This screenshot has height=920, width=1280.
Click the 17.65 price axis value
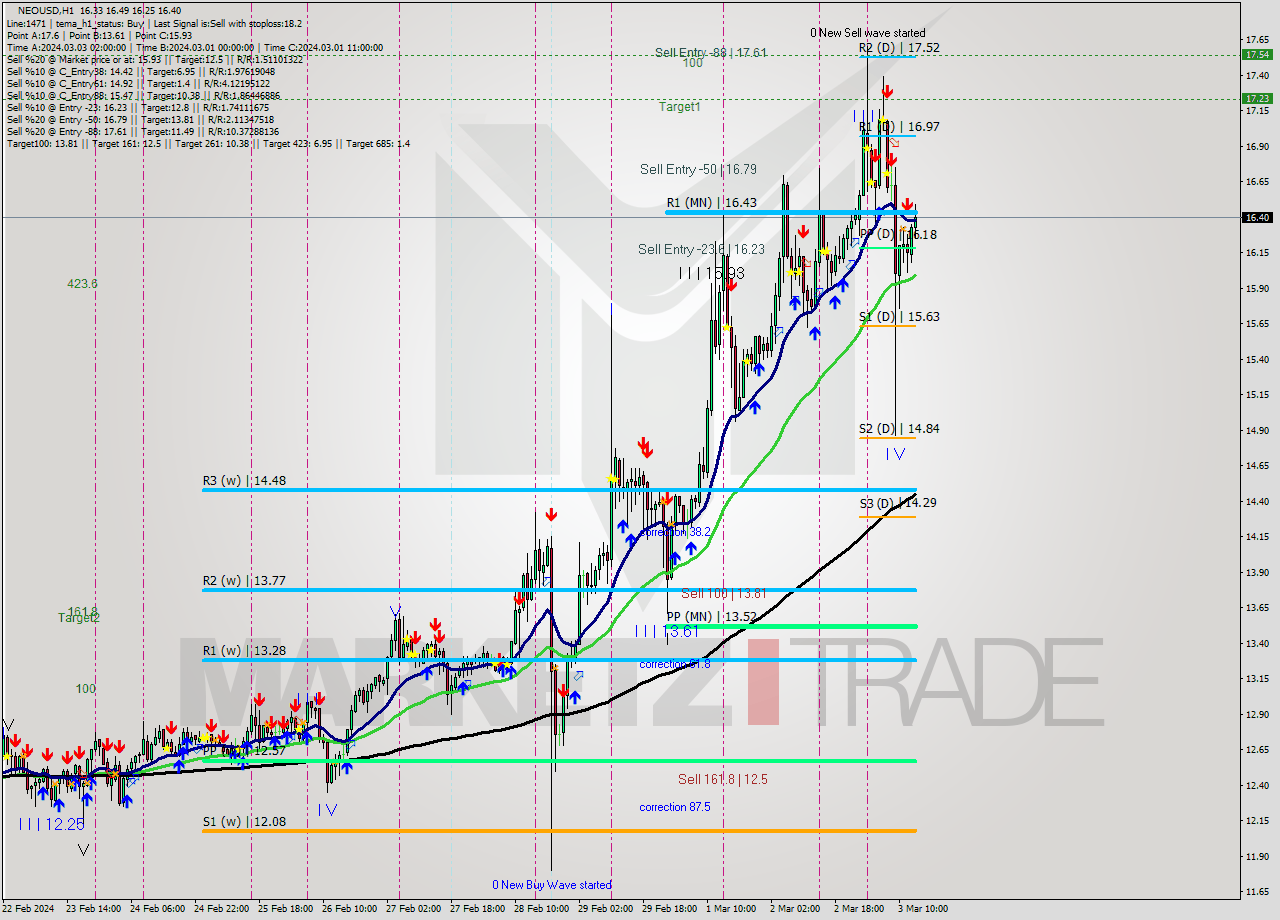1257,40
